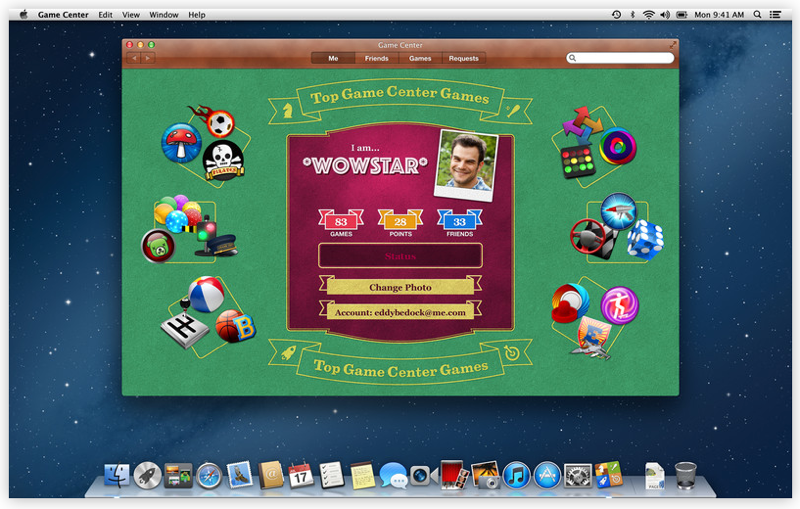Open the Game Center application menu
The height and width of the screenshot is (509, 800).
(x=63, y=15)
